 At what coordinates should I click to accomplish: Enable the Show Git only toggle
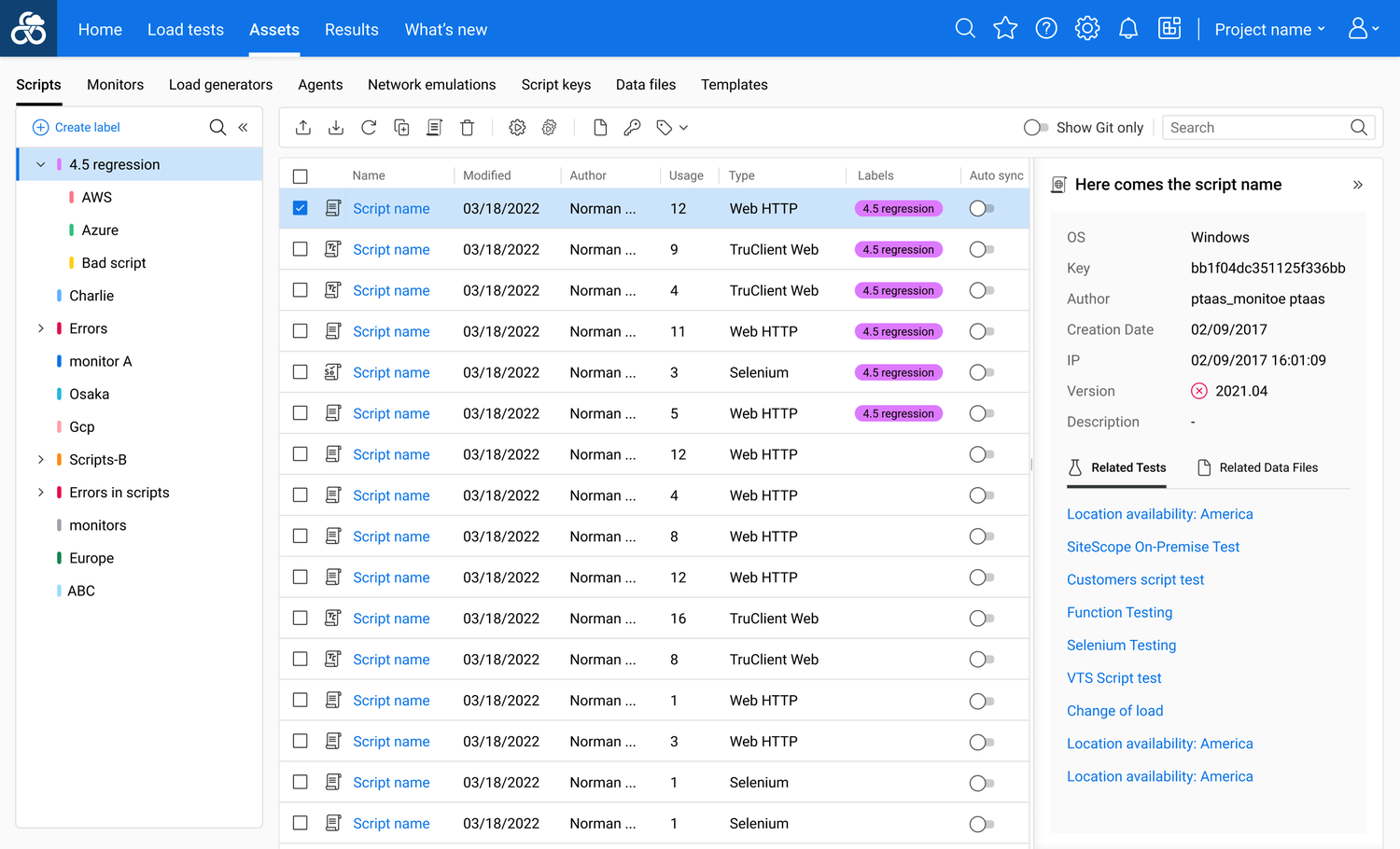click(x=1035, y=128)
